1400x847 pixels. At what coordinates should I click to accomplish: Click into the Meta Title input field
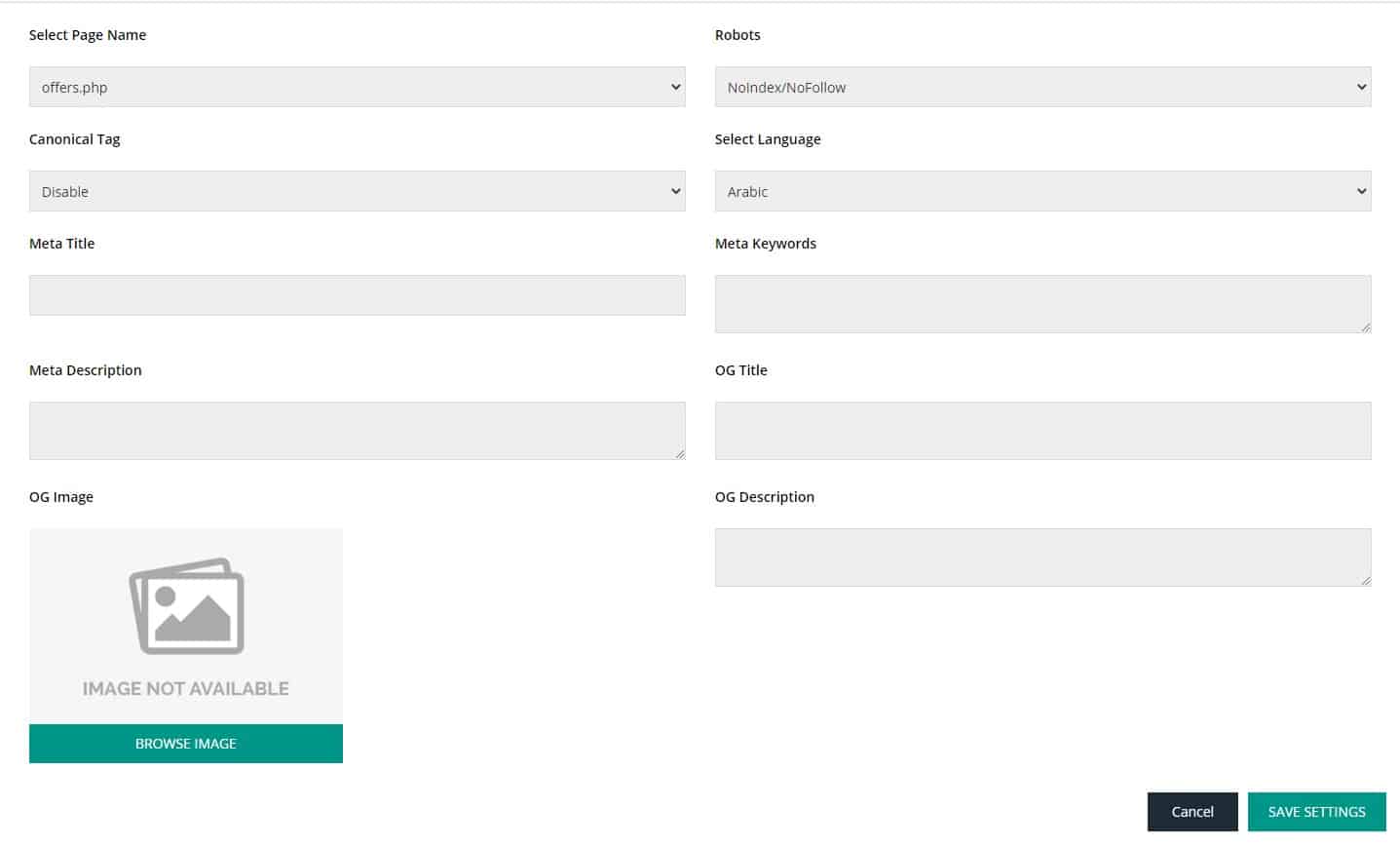click(x=357, y=295)
